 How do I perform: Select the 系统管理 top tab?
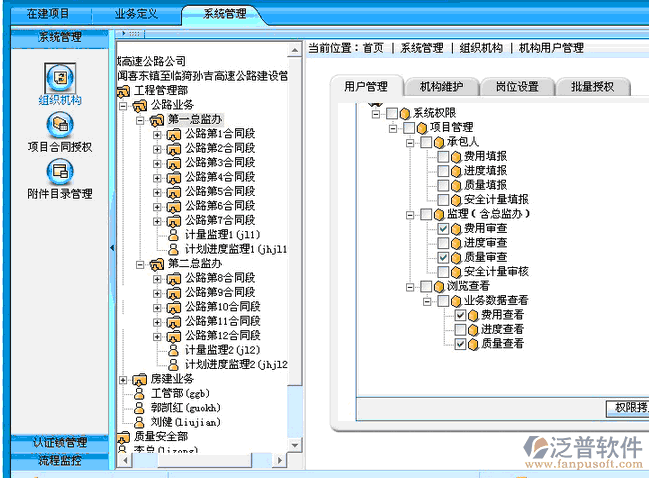coord(224,14)
